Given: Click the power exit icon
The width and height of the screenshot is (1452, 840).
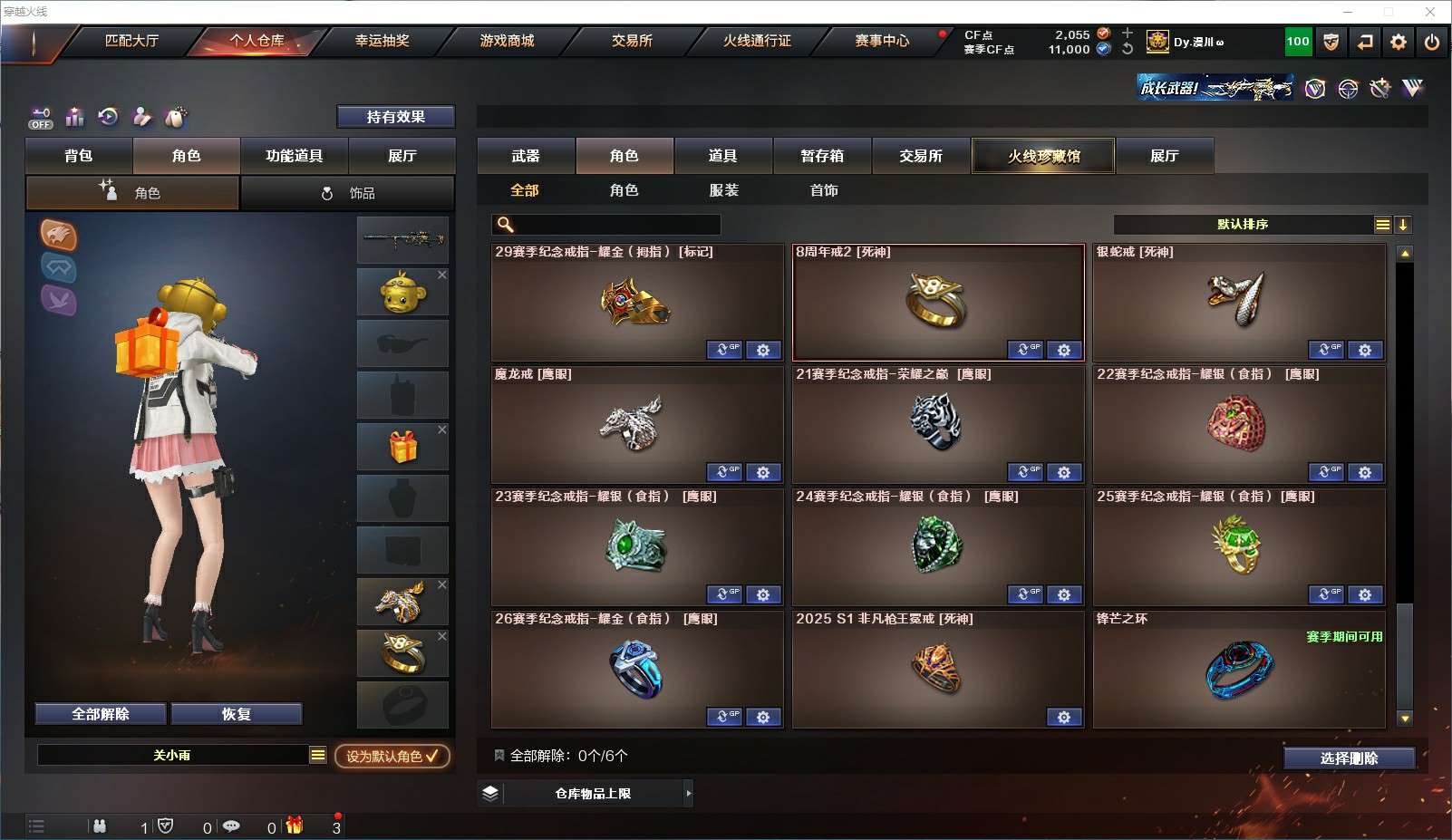Looking at the screenshot, I should click(x=1432, y=42).
